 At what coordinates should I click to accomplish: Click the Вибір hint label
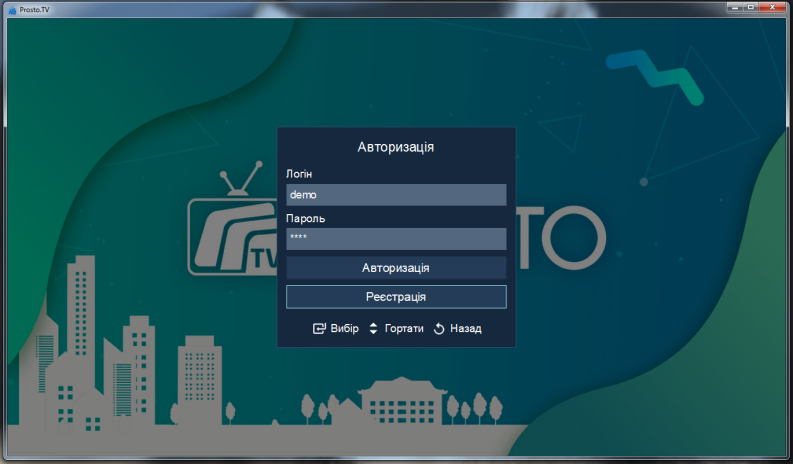pyautogui.click(x=344, y=328)
